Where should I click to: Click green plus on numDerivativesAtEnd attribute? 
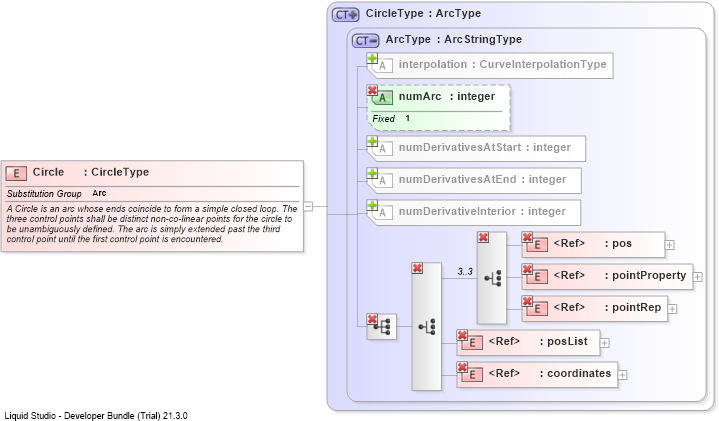point(372,173)
